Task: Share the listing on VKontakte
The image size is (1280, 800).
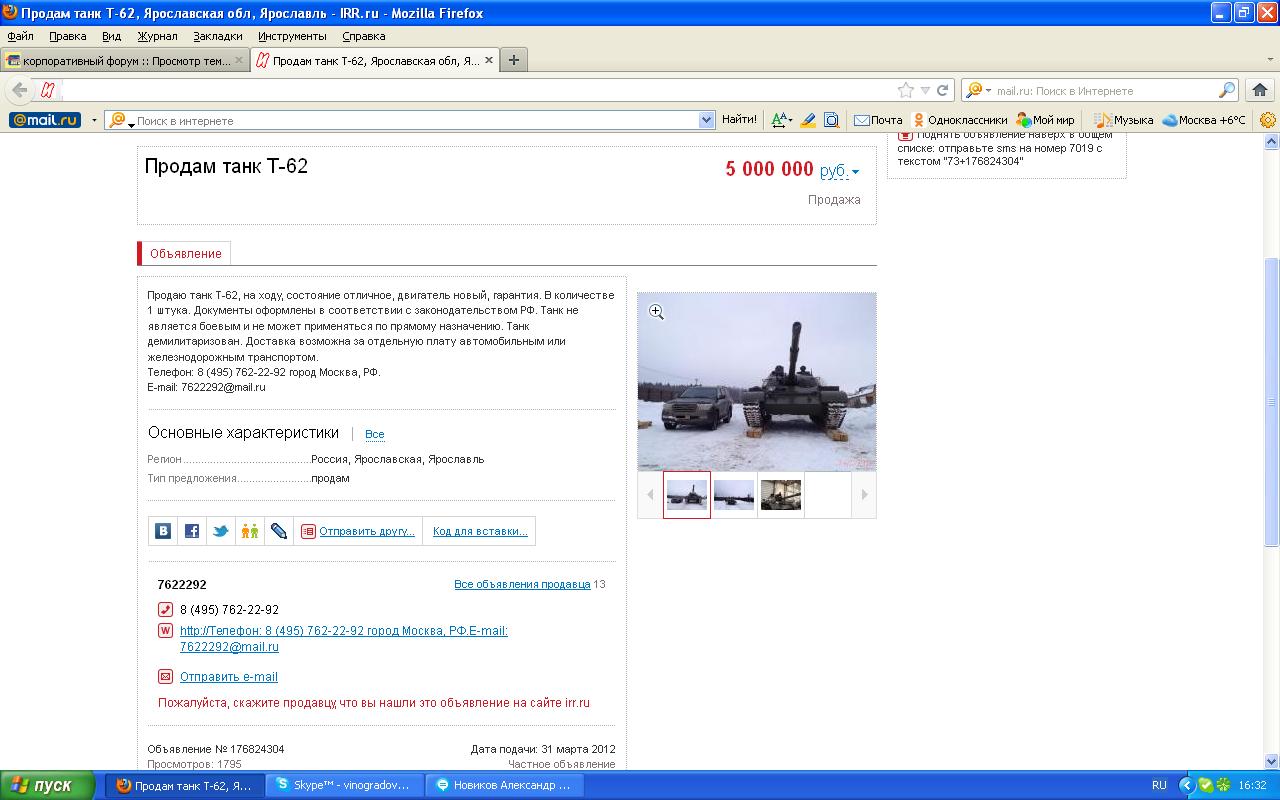Action: click(x=163, y=531)
